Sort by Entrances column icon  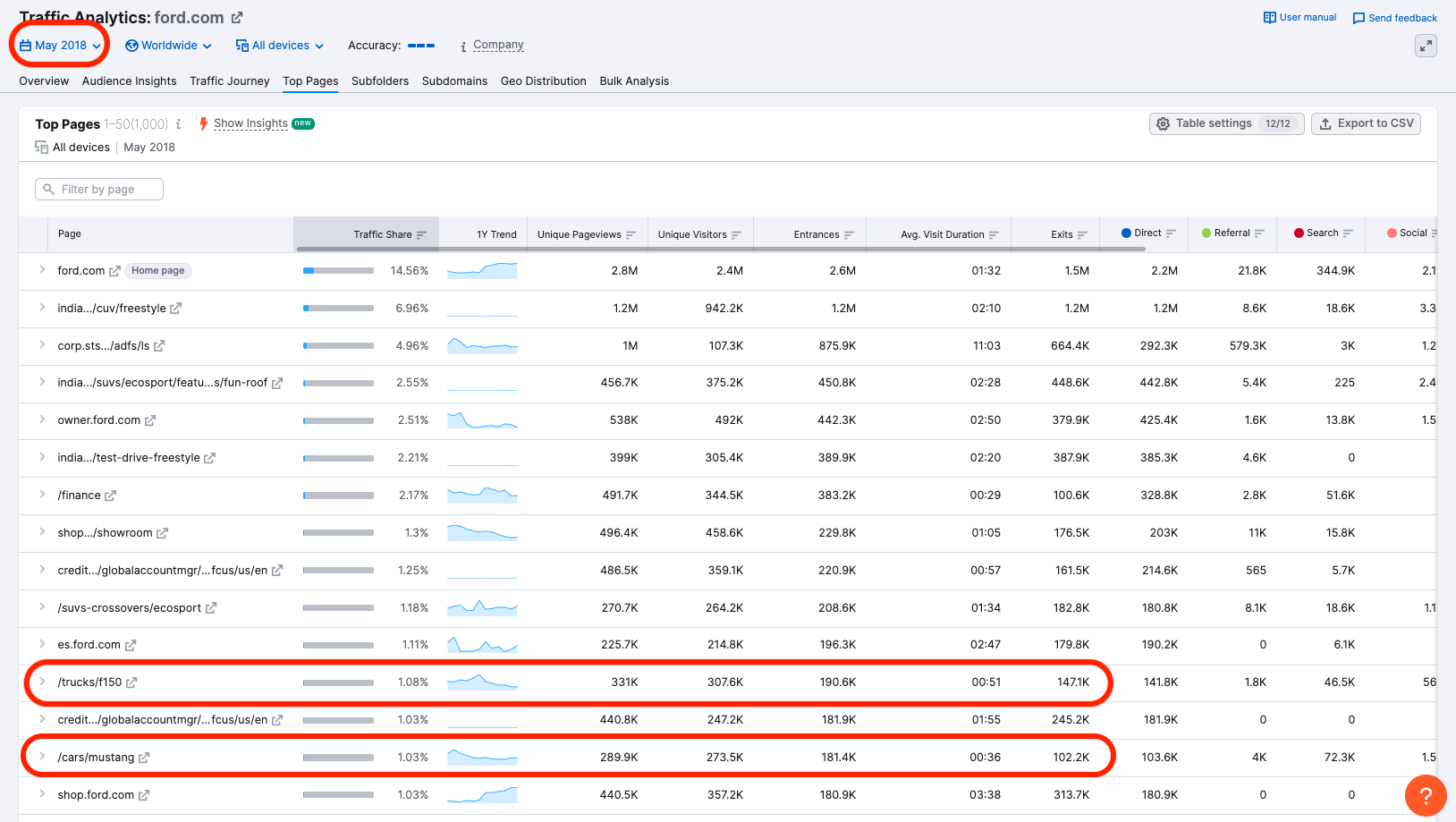[849, 235]
